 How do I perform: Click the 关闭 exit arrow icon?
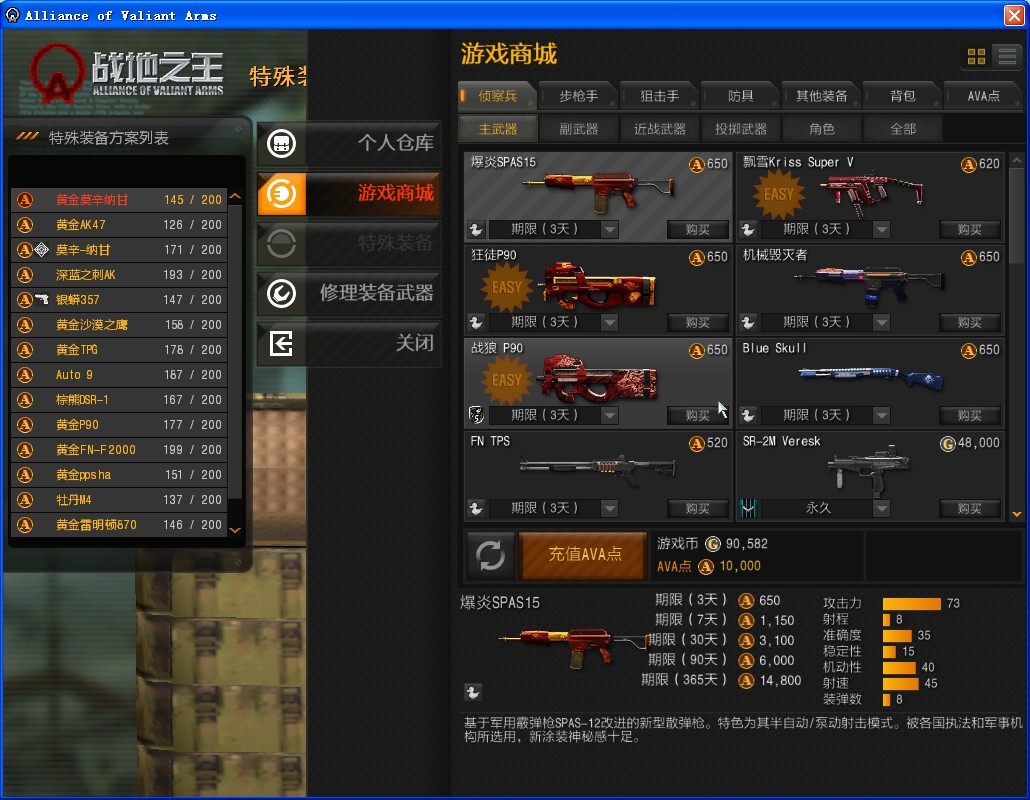pos(281,344)
